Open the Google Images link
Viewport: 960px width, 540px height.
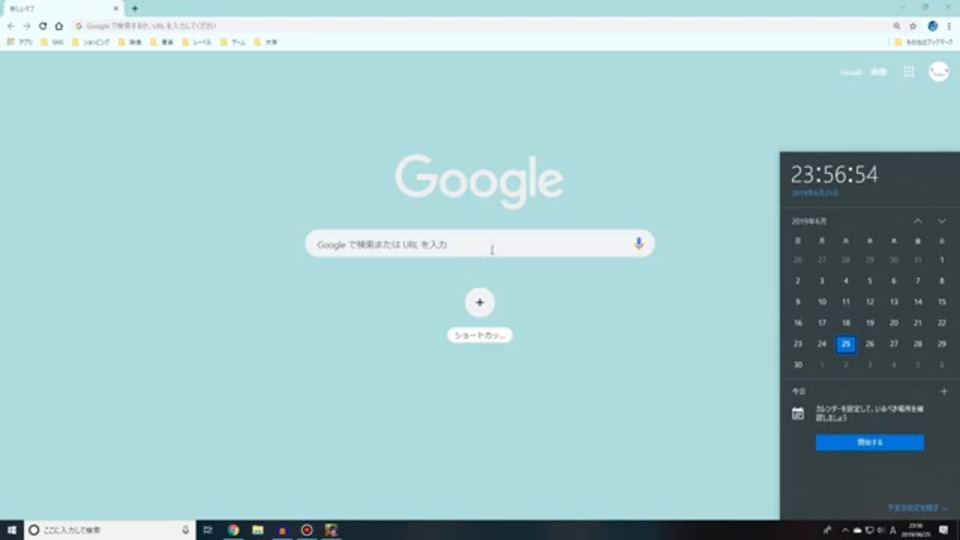[x=879, y=72]
